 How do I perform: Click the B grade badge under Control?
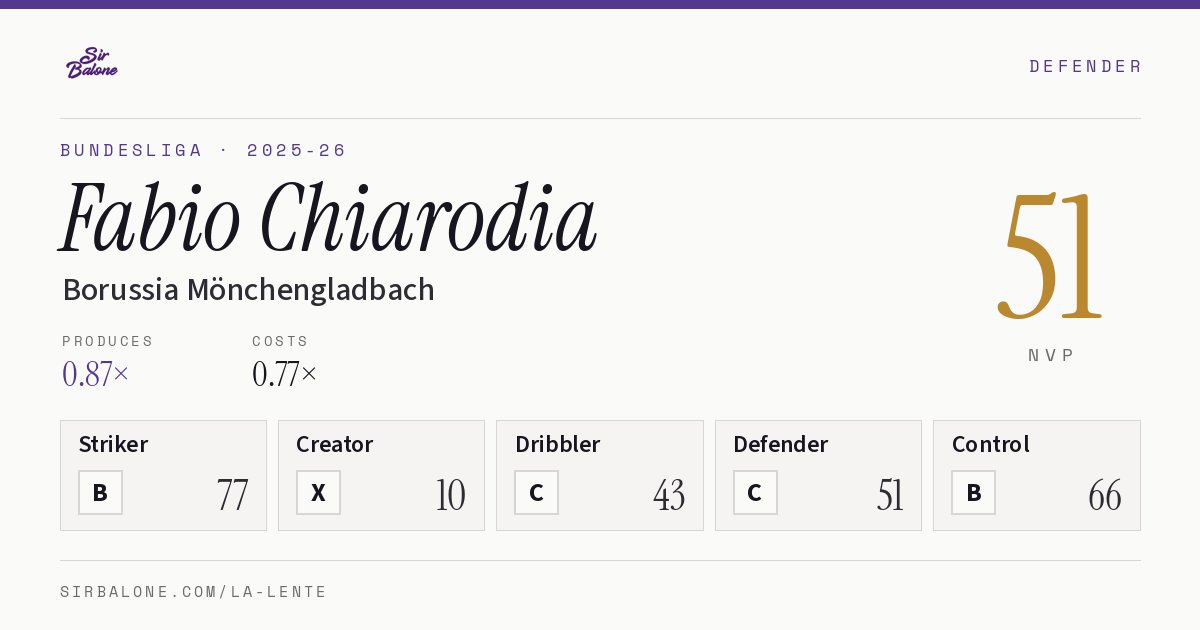(973, 492)
